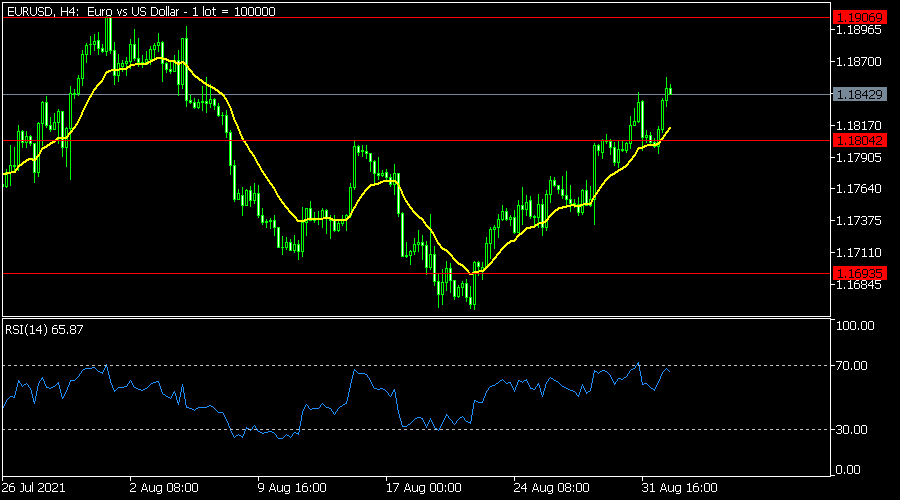Image resolution: width=900 pixels, height=500 pixels.
Task: Click the 1.17110 price scale value
Action: click(859, 253)
